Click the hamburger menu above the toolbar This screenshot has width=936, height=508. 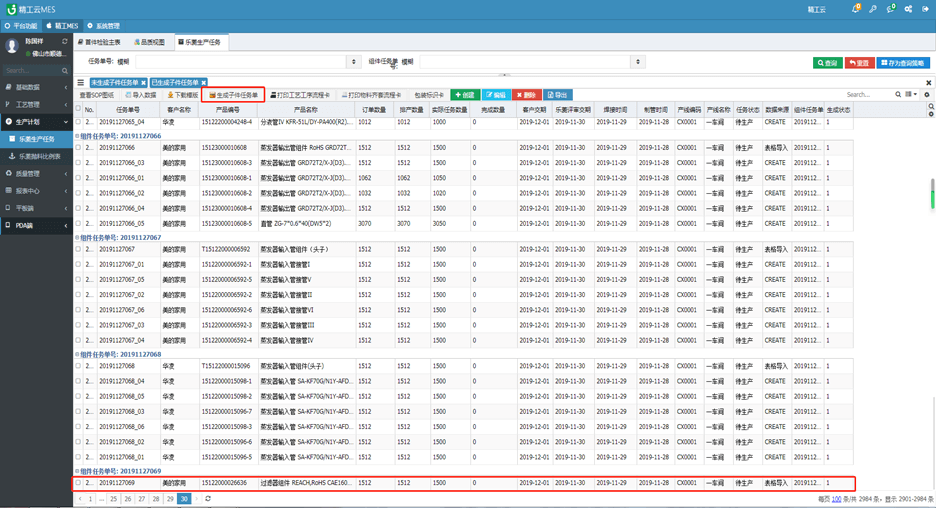(x=81, y=83)
